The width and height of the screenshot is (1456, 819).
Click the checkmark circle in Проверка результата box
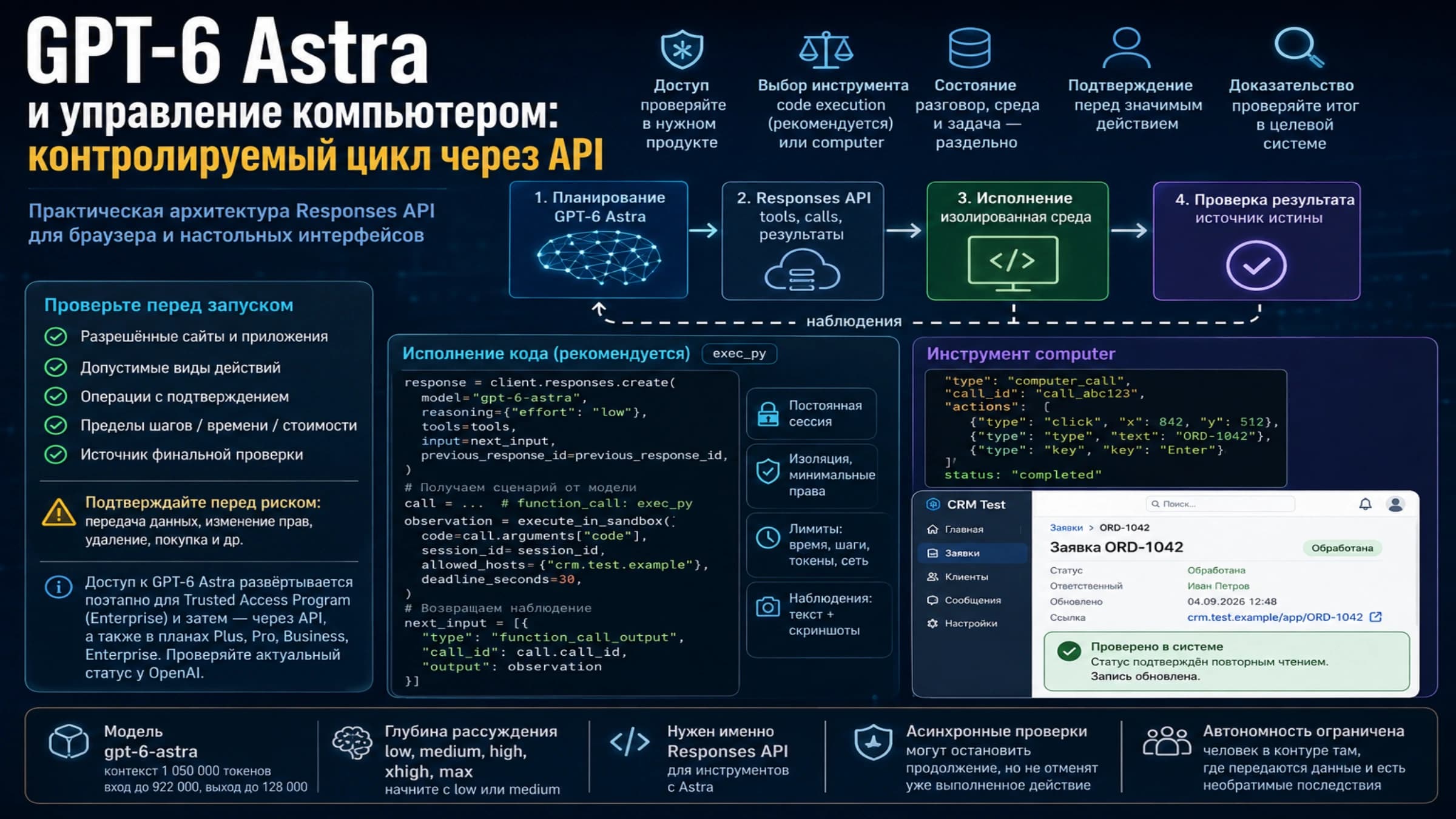click(x=1256, y=266)
